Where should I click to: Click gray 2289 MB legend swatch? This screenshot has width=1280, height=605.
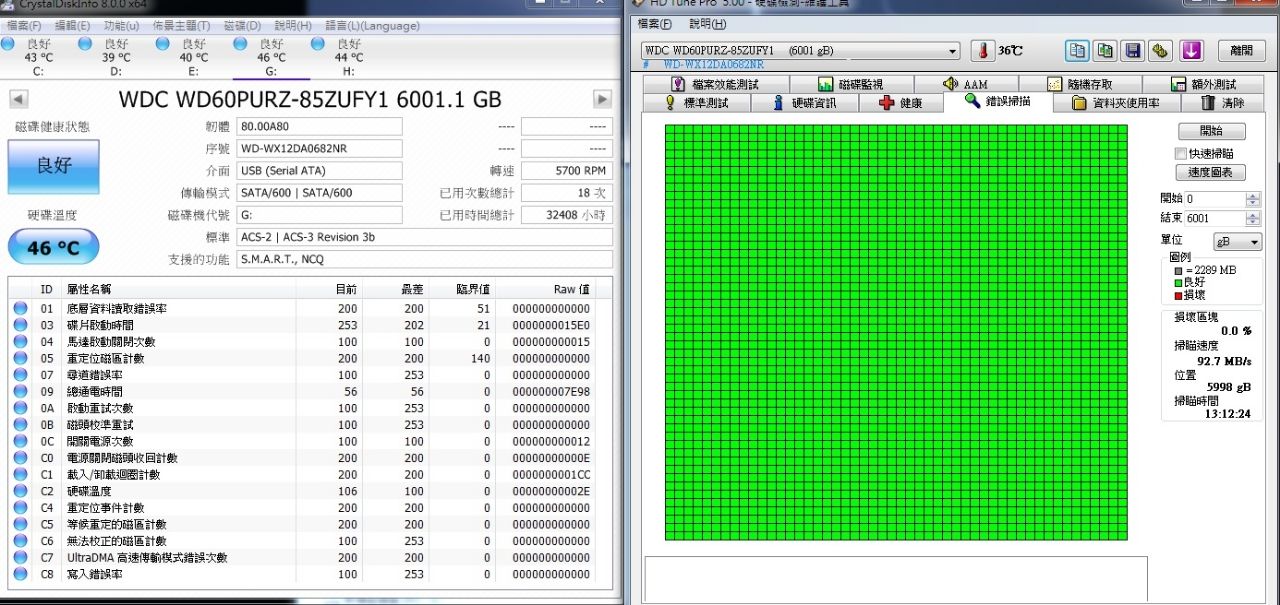coord(1179,271)
